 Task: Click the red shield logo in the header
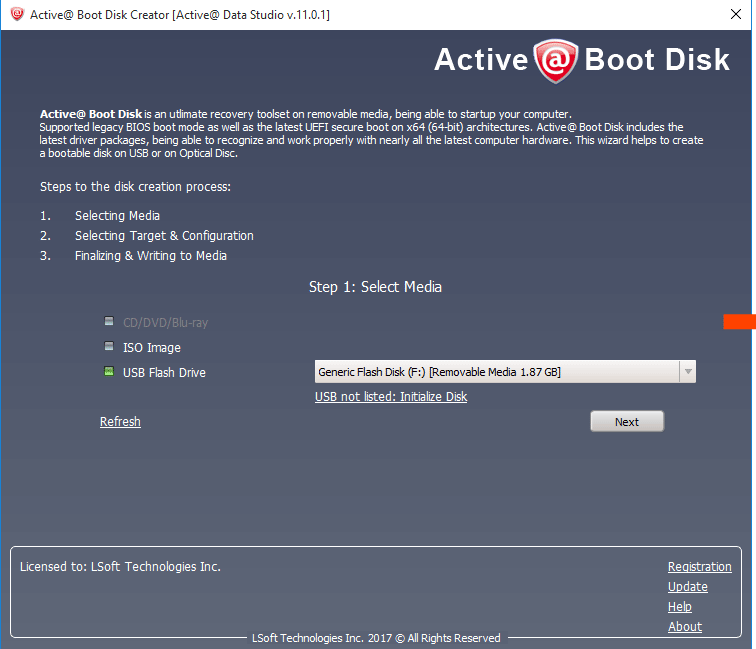555,60
